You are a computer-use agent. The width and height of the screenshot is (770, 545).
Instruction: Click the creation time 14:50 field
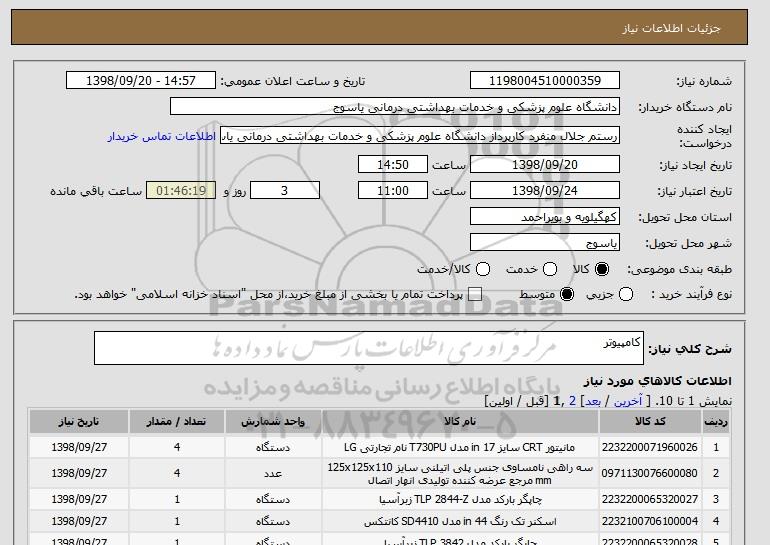(x=393, y=164)
